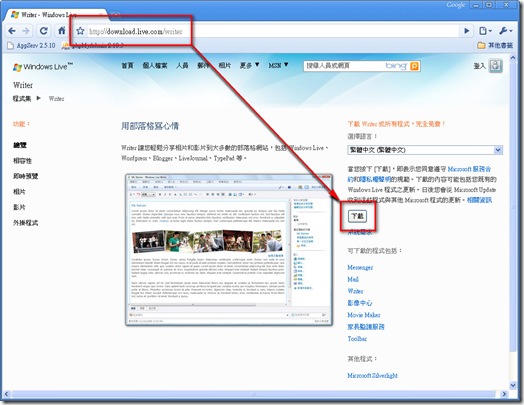The image size is (524, 405).
Task: Open the 人員 navigation item
Action: [182, 65]
